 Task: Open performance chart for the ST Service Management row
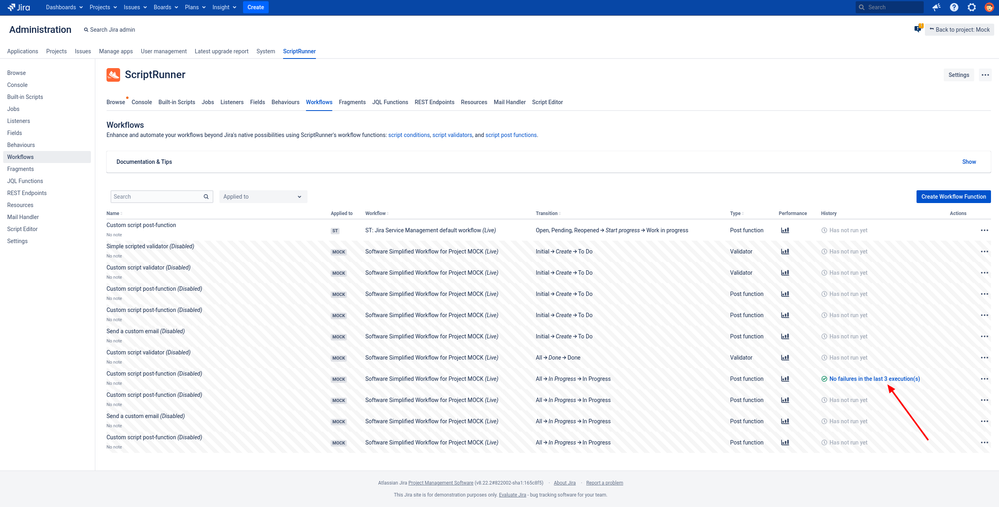tap(785, 231)
